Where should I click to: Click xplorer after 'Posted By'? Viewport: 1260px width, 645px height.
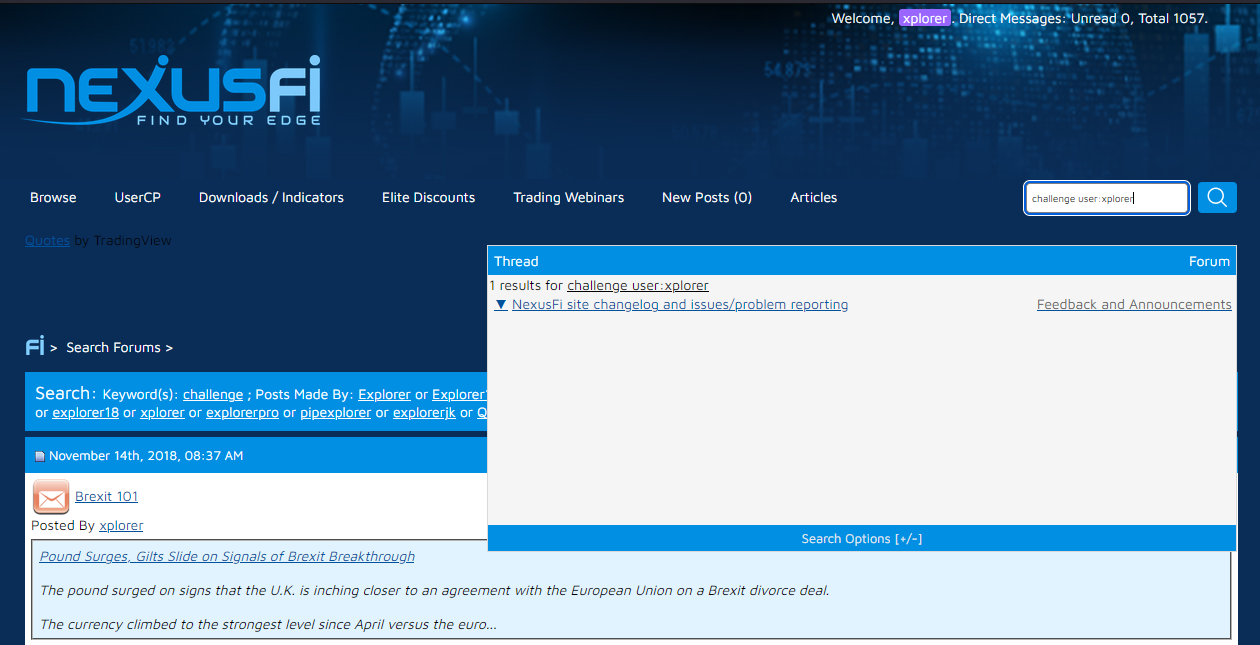click(x=121, y=525)
